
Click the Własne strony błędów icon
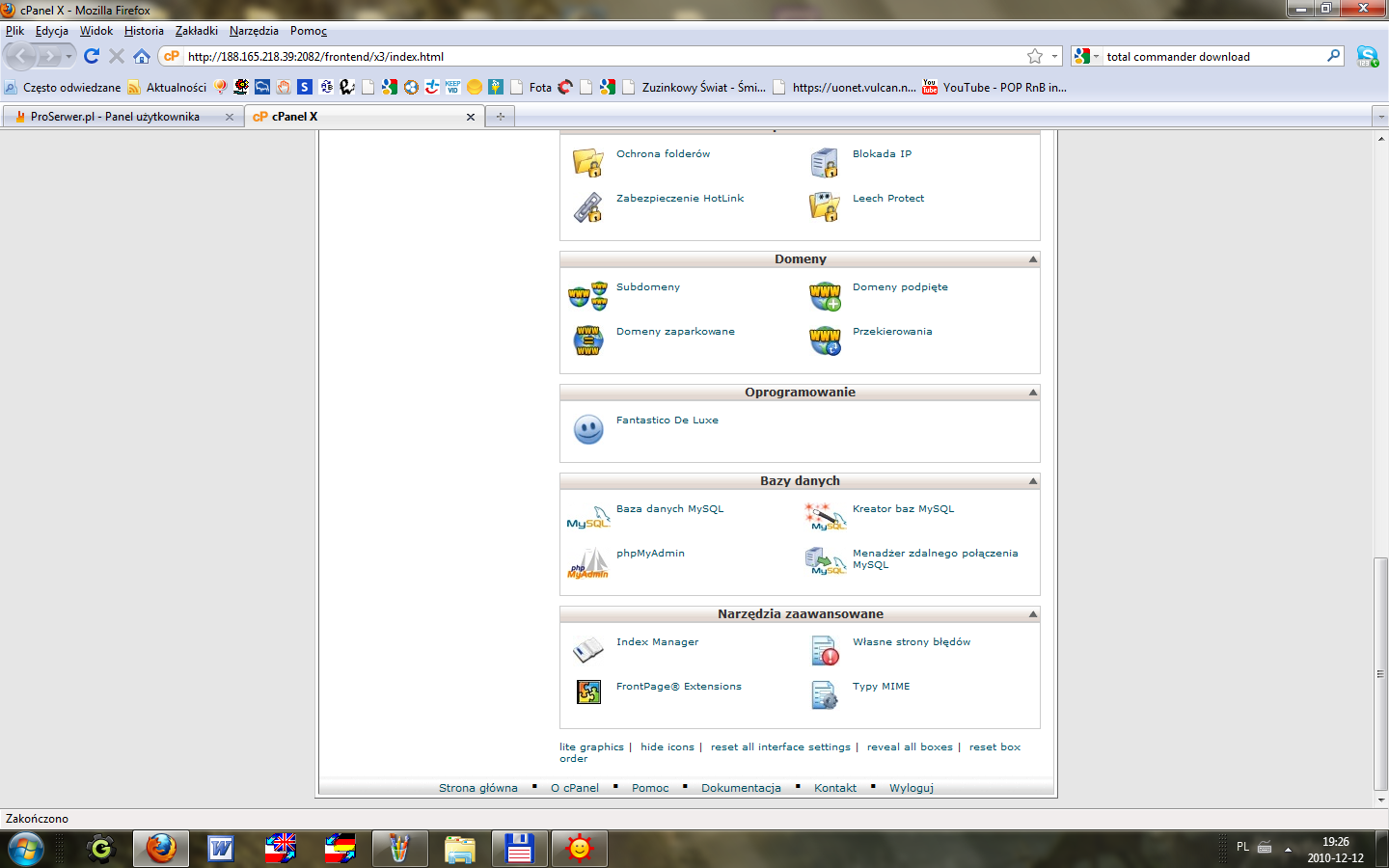[x=824, y=651]
